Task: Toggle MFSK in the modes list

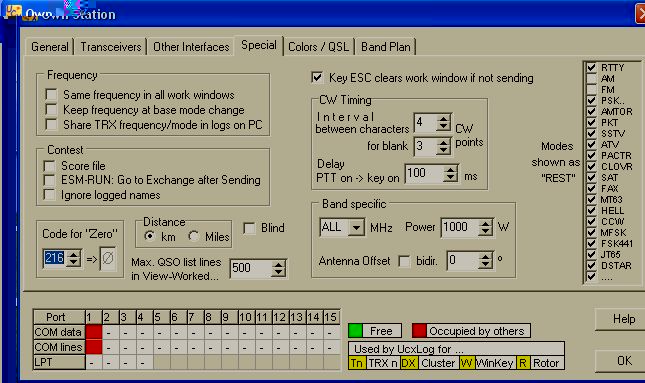Action: tap(592, 232)
